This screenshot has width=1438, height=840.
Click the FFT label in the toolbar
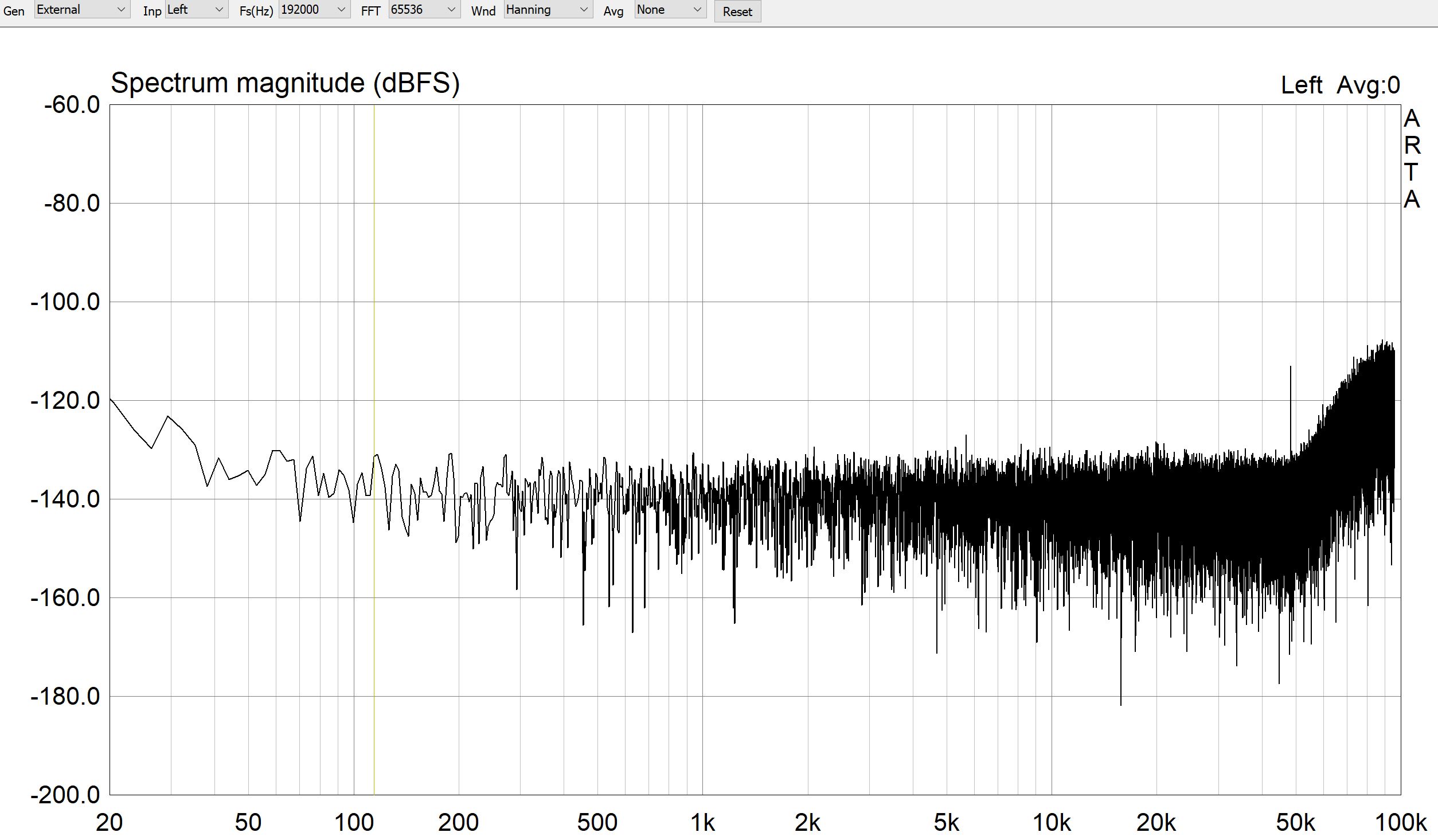[x=370, y=11]
